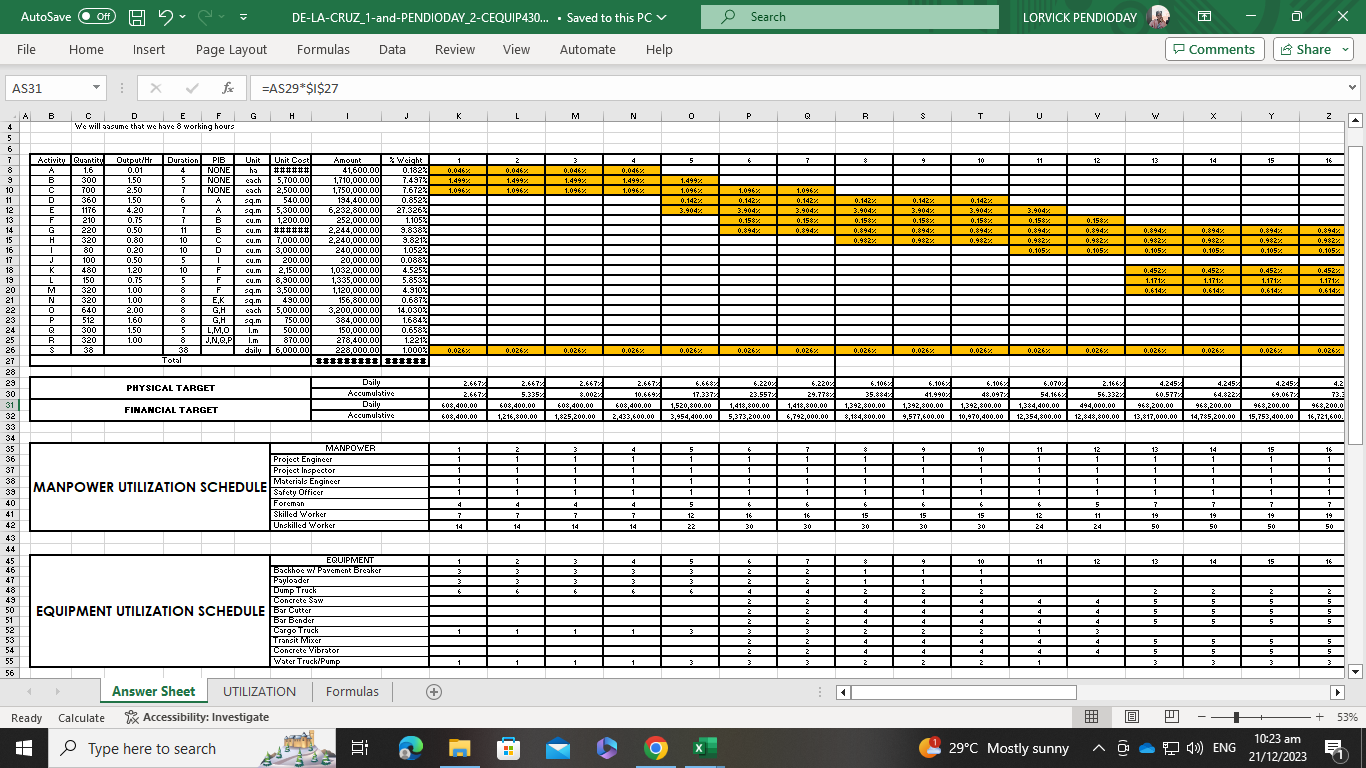Open the File menu tab
This screenshot has height=768, width=1366.
coord(27,49)
